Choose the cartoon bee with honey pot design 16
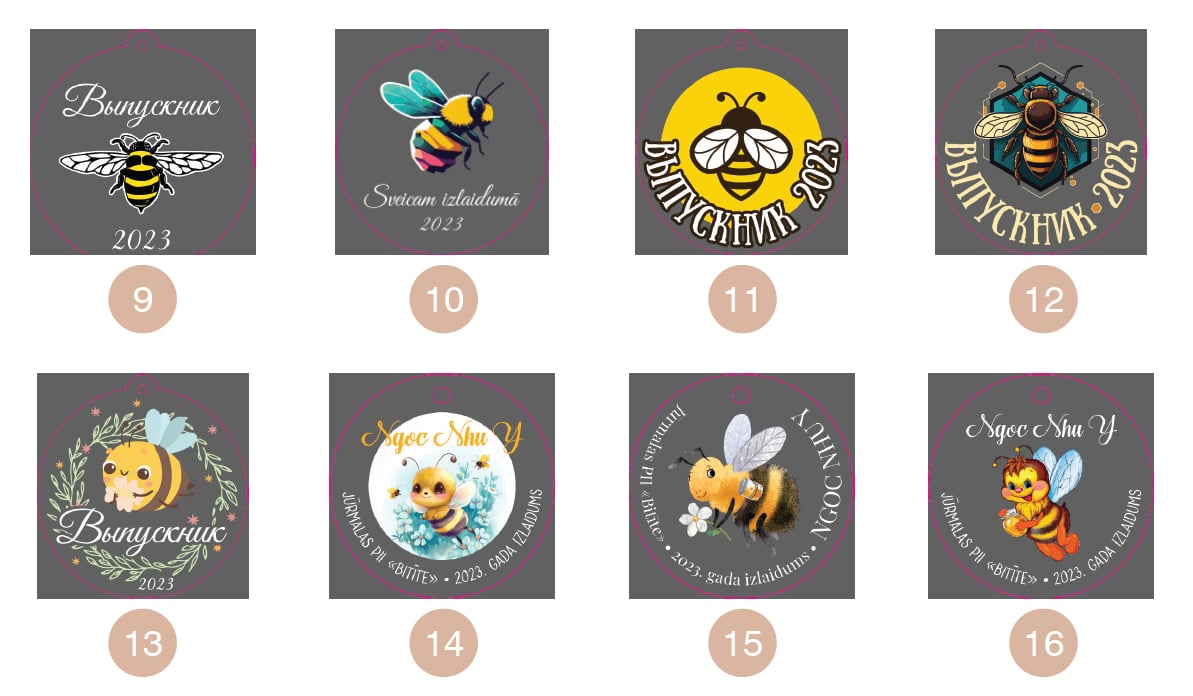 1041,485
